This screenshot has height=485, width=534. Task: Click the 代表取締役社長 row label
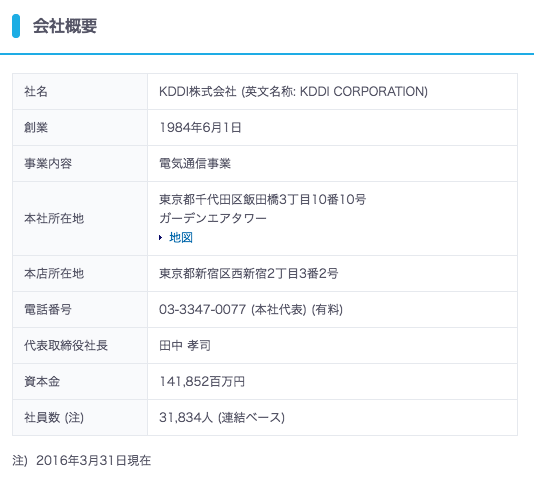click(x=66, y=345)
